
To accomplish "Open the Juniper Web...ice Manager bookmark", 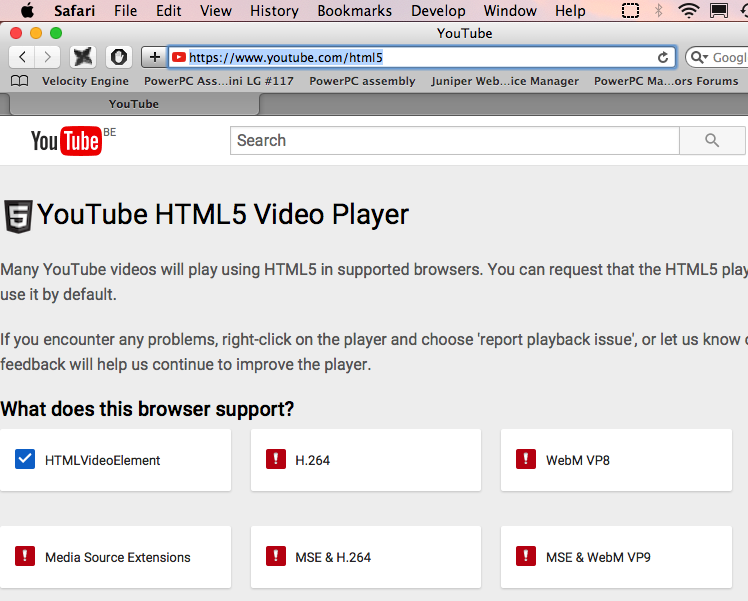I will (x=505, y=81).
